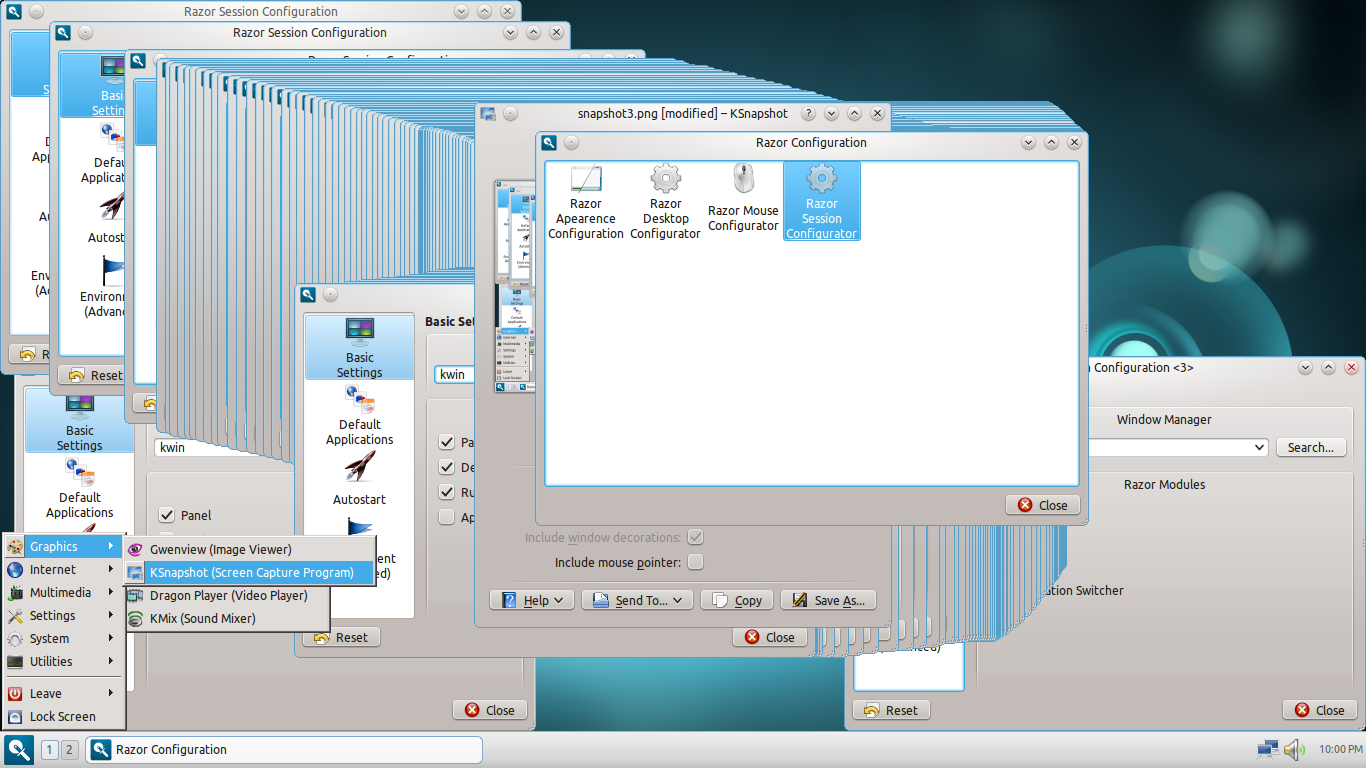Open the Razor Mouse Configurator
The height and width of the screenshot is (768, 1366).
[x=743, y=200]
